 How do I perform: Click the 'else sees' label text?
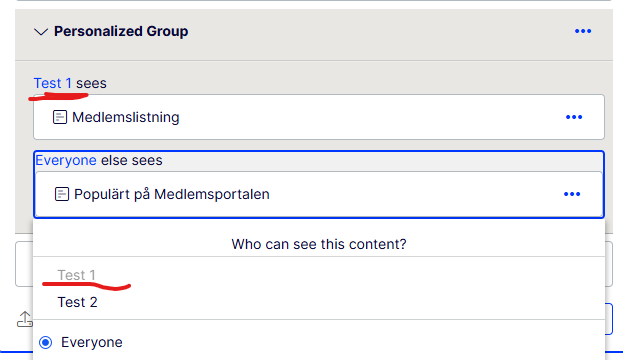[132, 160]
